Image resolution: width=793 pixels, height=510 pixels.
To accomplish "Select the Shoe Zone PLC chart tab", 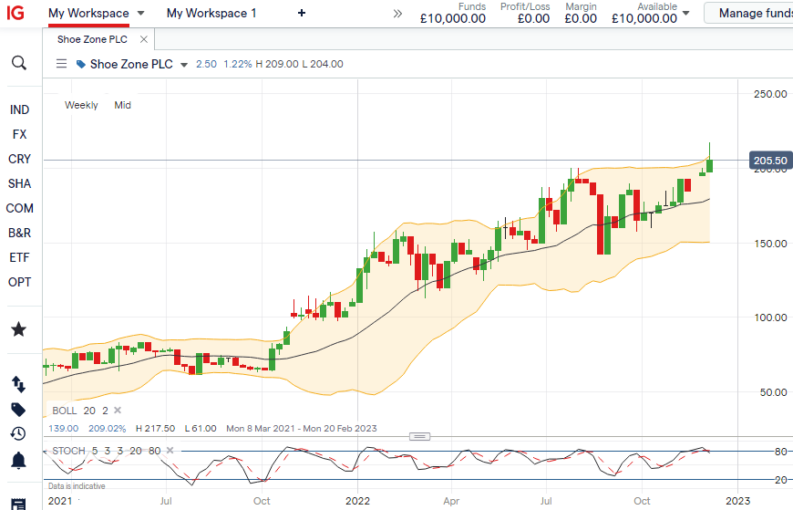I will [x=92, y=39].
